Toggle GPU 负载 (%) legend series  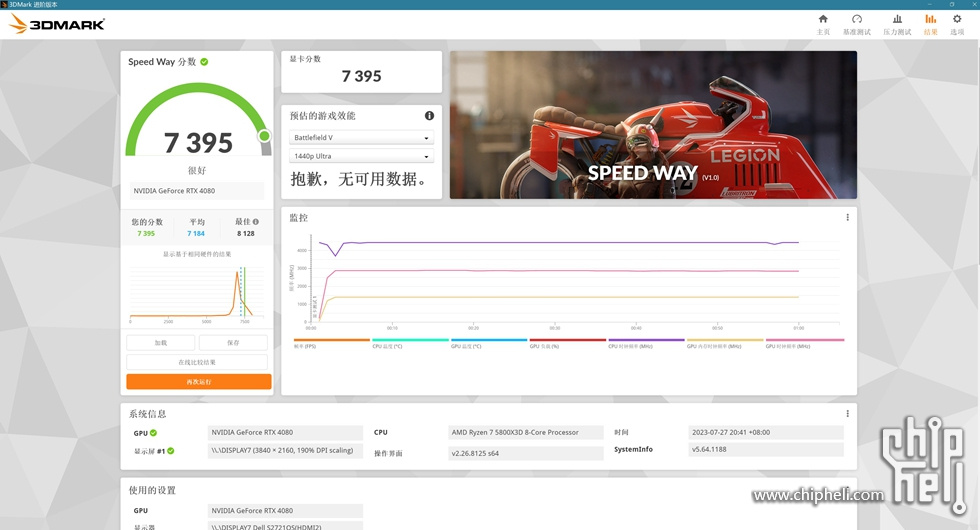pyautogui.click(x=568, y=343)
